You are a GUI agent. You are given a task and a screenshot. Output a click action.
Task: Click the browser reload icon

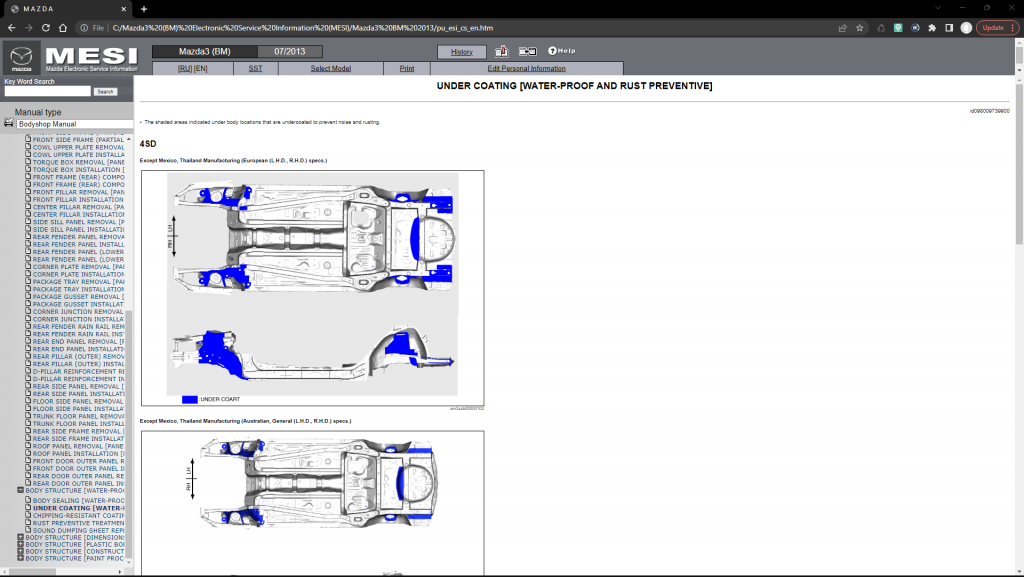point(44,28)
